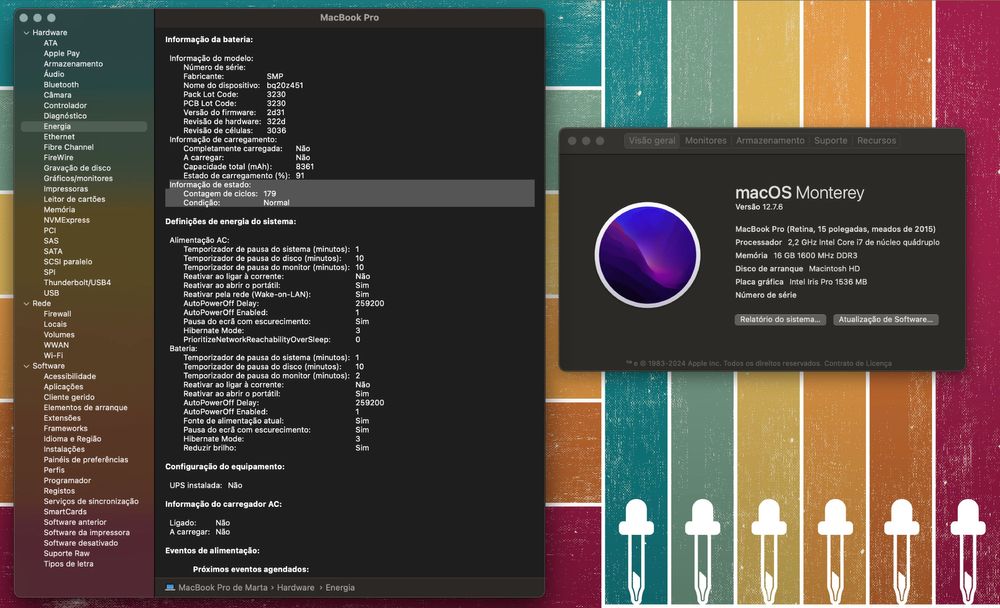
Task: Click the Relatório do sistema button
Action: [780, 320]
